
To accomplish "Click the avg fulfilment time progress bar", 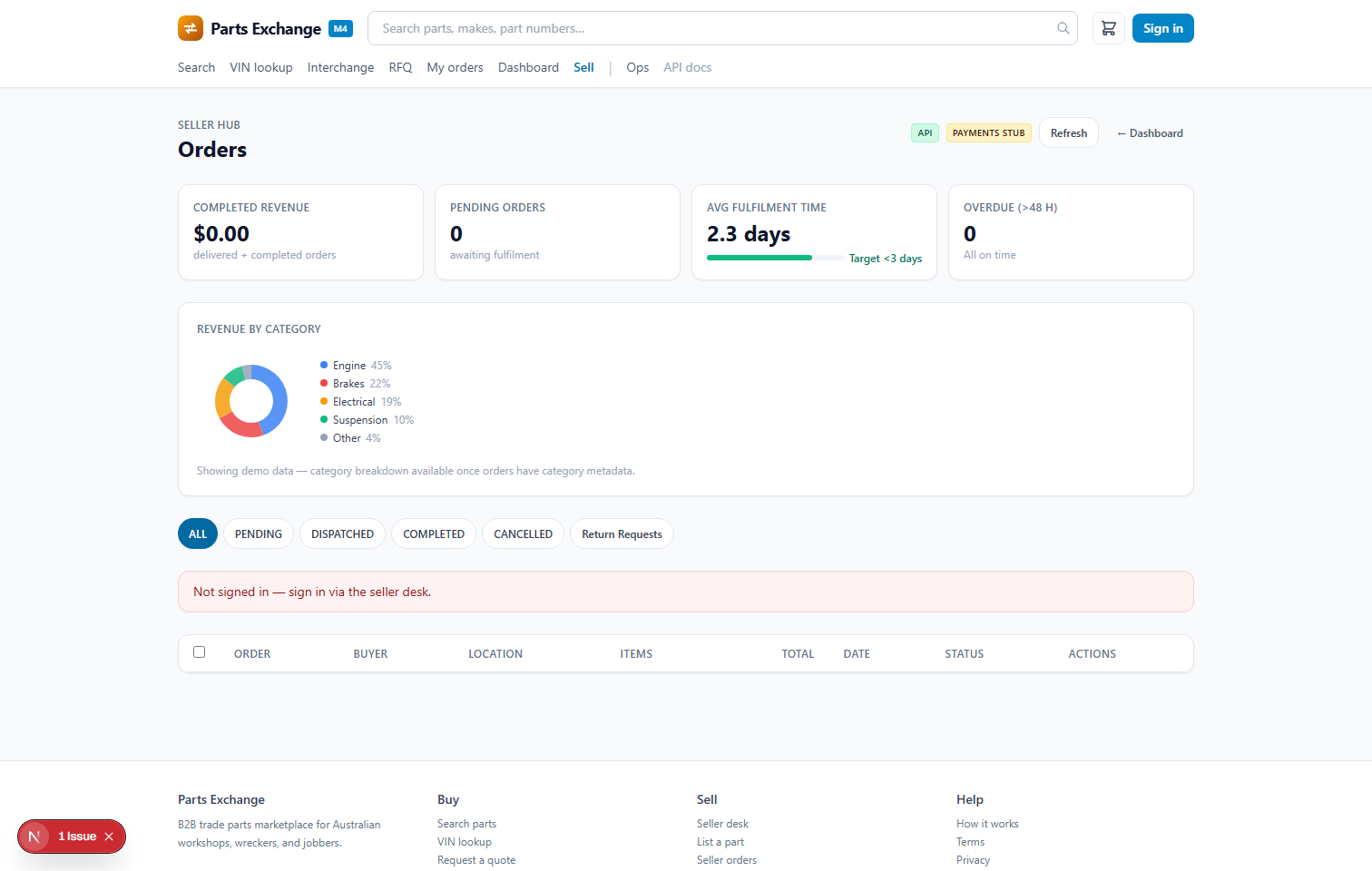I will (x=775, y=258).
